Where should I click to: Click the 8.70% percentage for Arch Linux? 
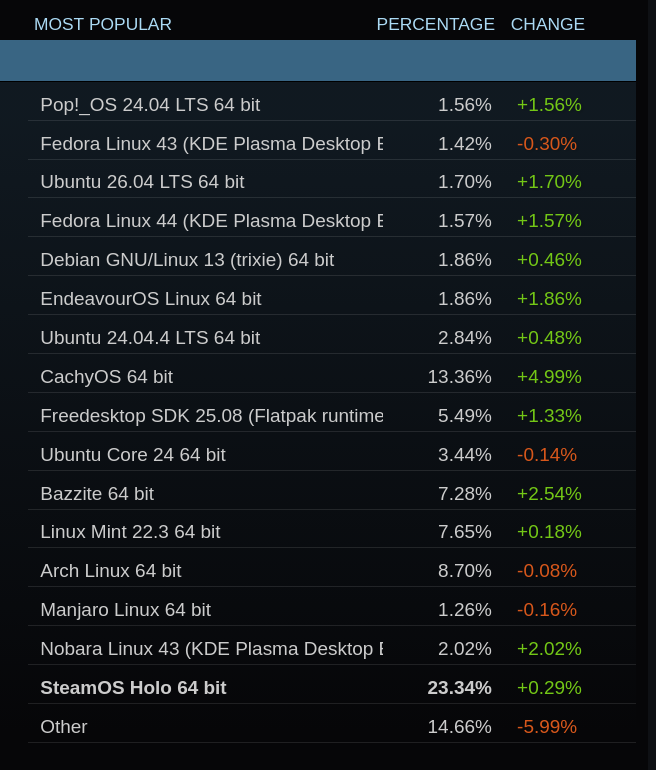[465, 571]
